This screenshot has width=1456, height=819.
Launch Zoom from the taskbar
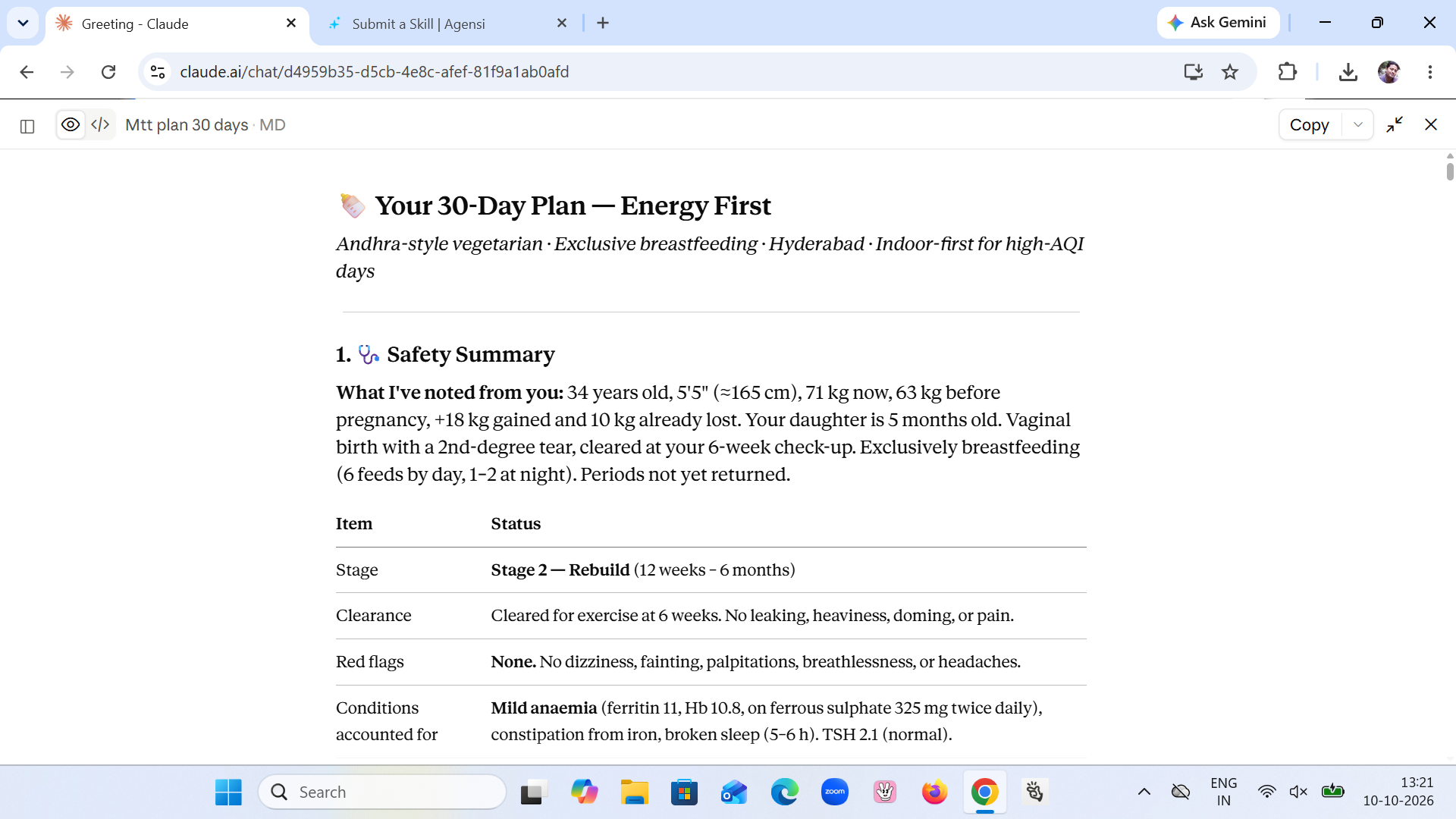click(835, 792)
